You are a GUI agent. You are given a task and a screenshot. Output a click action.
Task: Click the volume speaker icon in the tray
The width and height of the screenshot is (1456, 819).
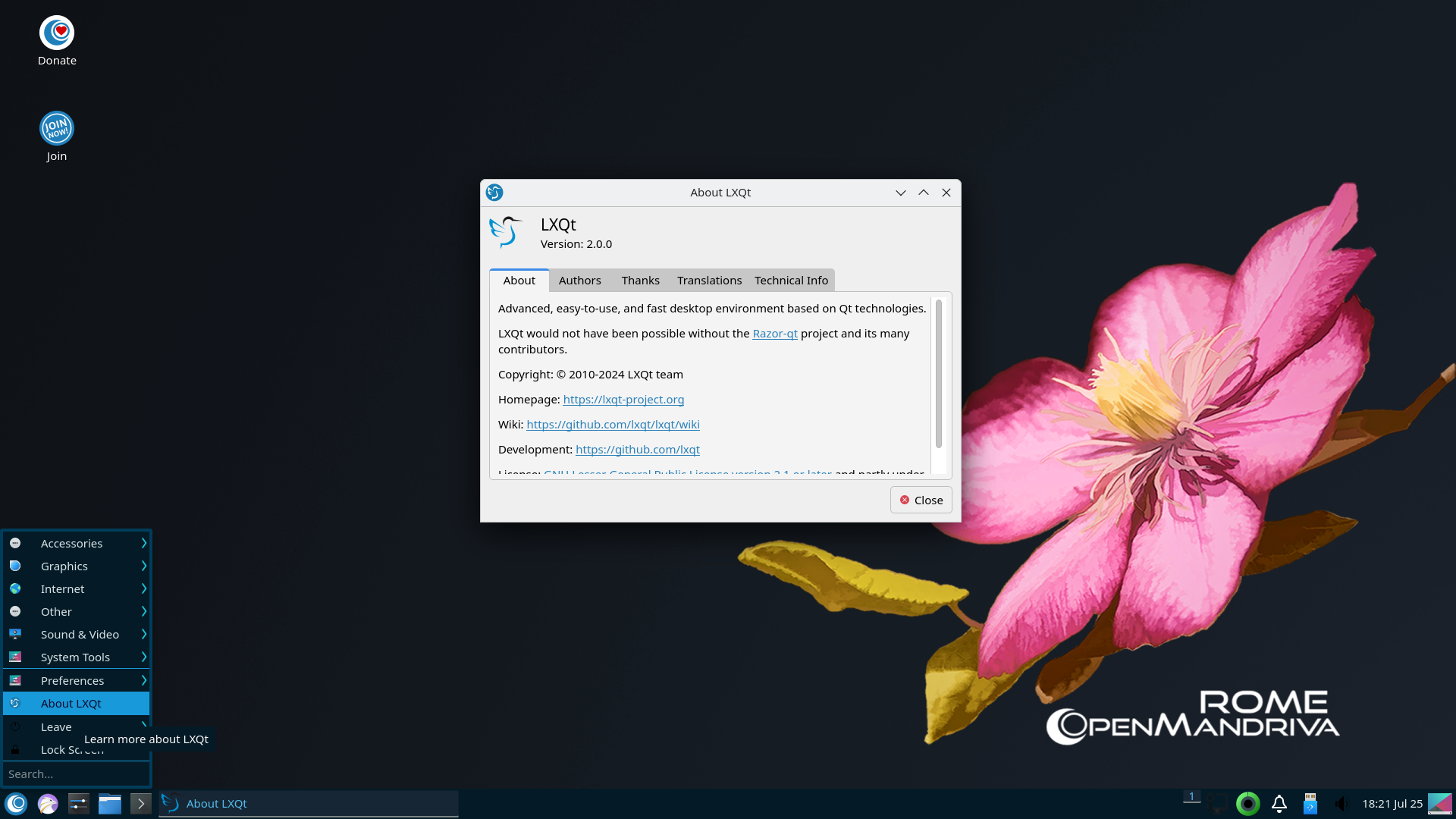(1341, 804)
